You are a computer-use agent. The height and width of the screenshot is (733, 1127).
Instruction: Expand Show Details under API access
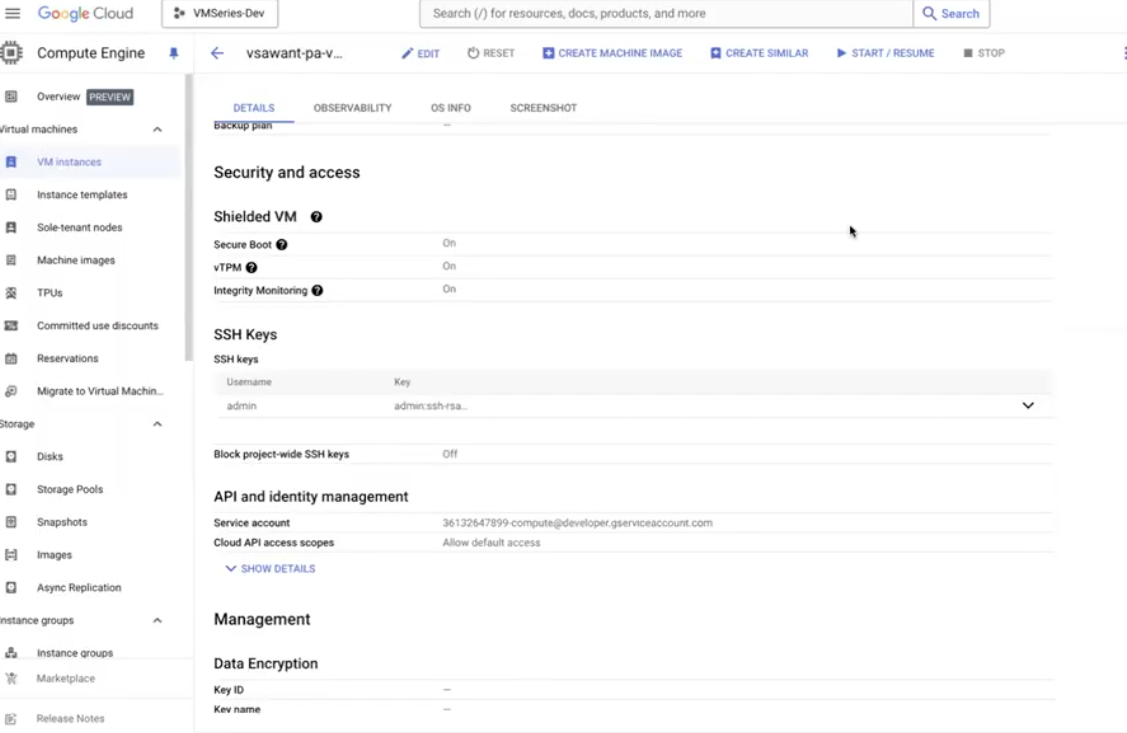(x=270, y=569)
